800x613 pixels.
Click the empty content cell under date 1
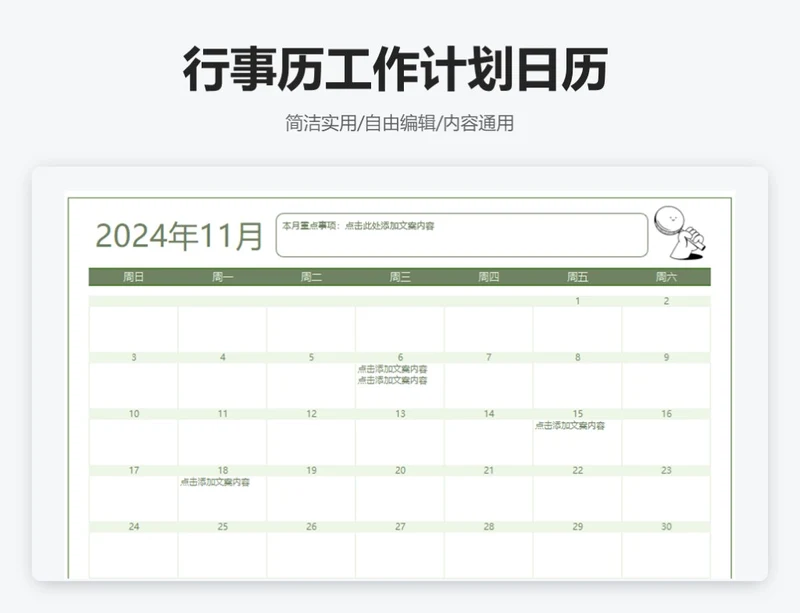(578, 329)
